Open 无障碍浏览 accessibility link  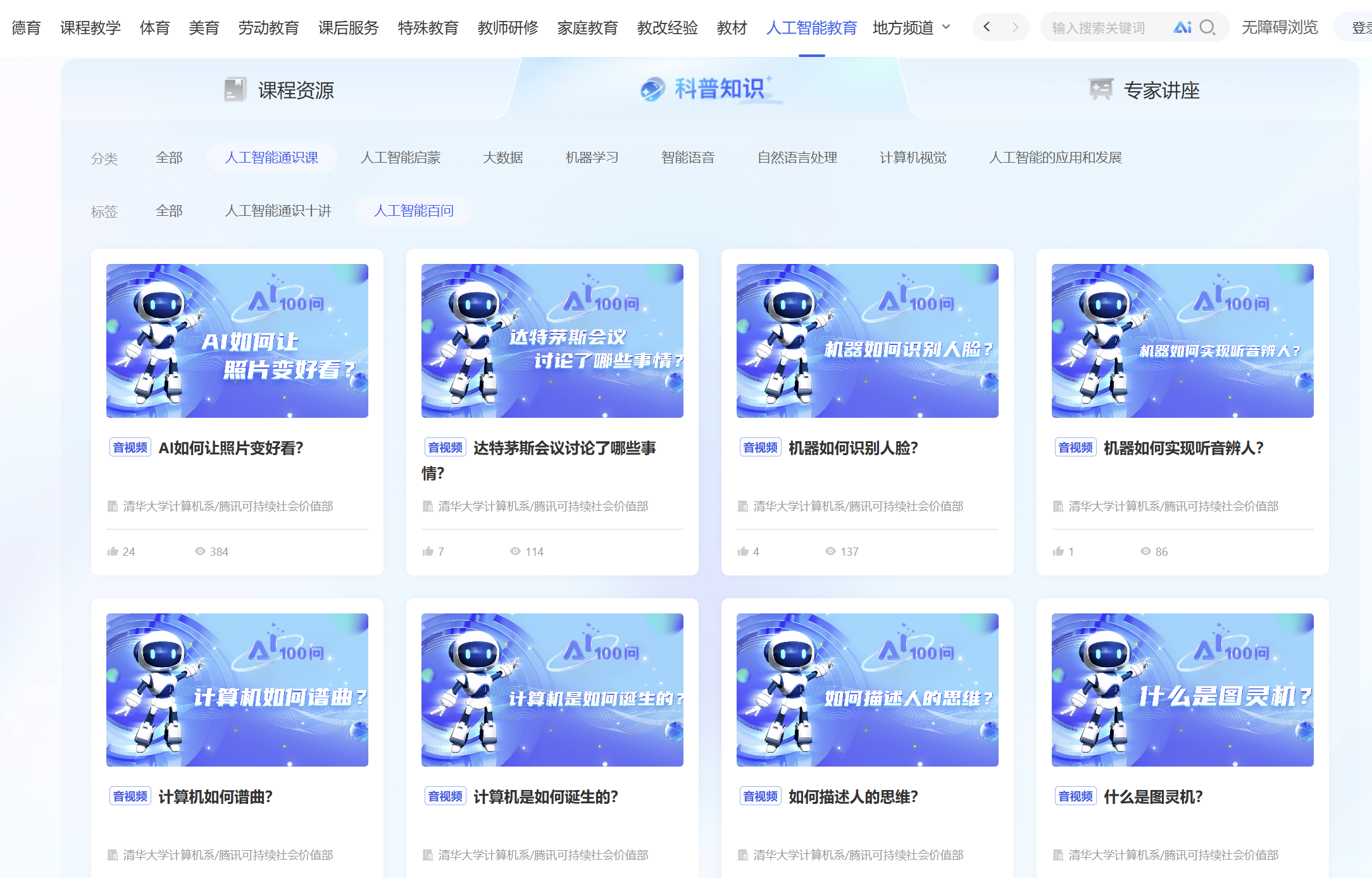[1280, 27]
